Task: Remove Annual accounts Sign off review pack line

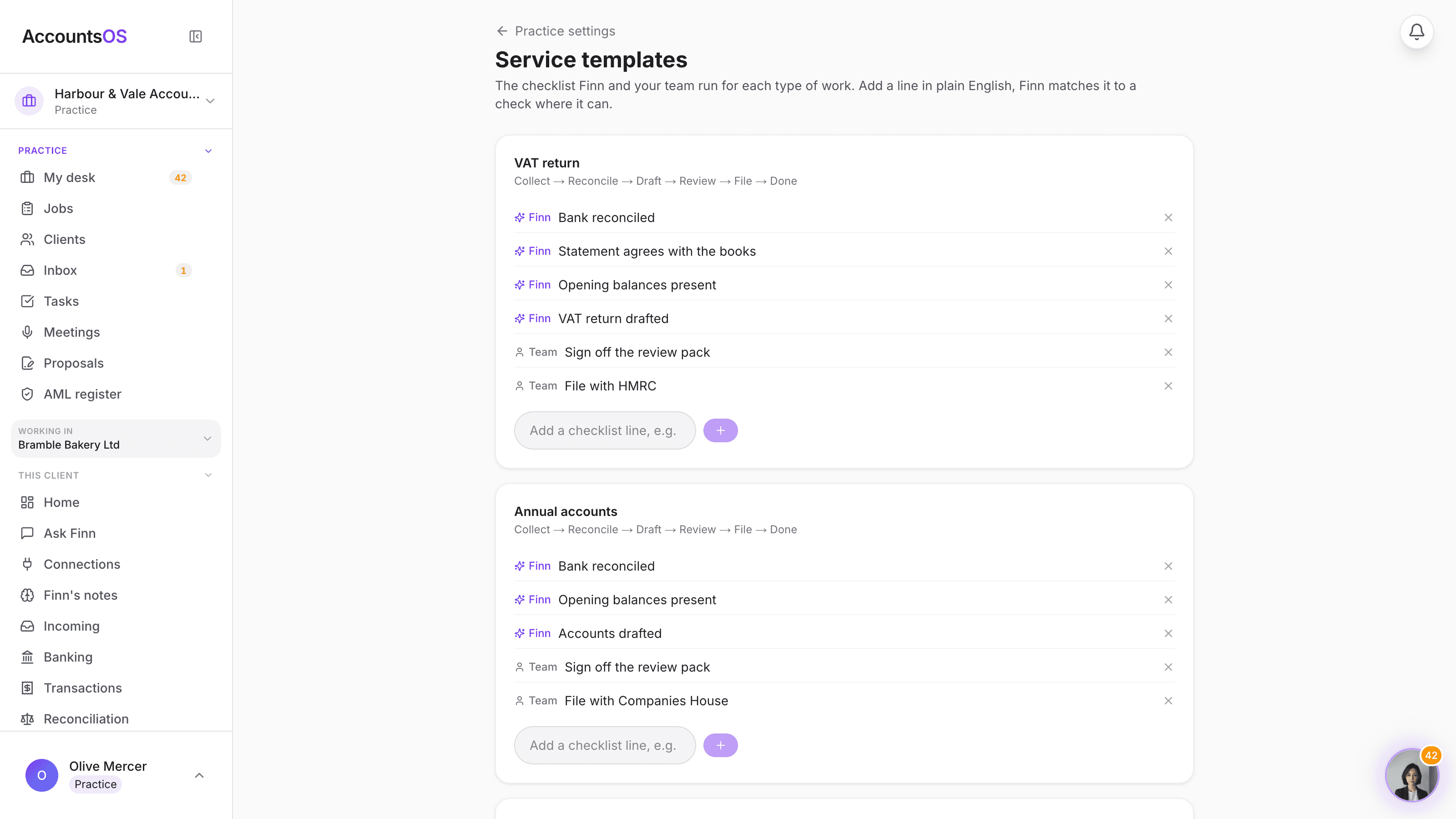Action: (1168, 667)
